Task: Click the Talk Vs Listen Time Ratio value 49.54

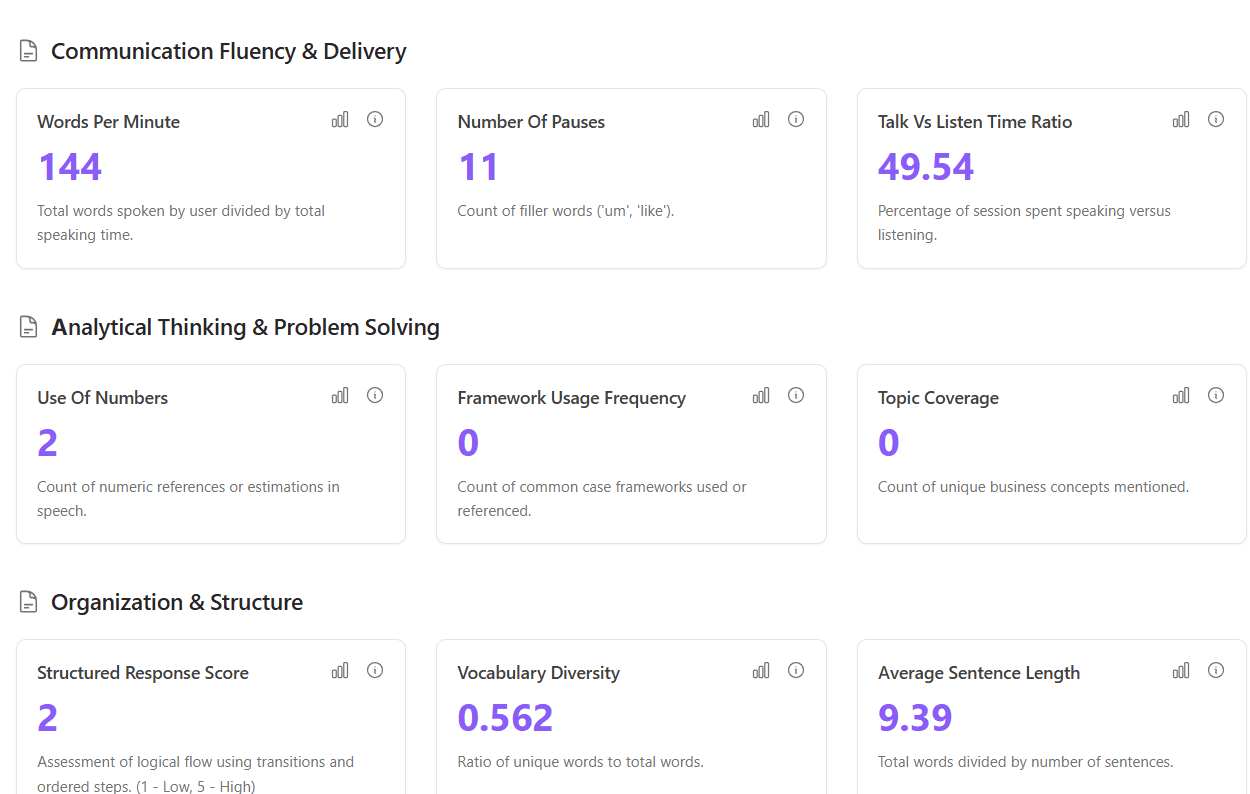Action: coord(926,166)
